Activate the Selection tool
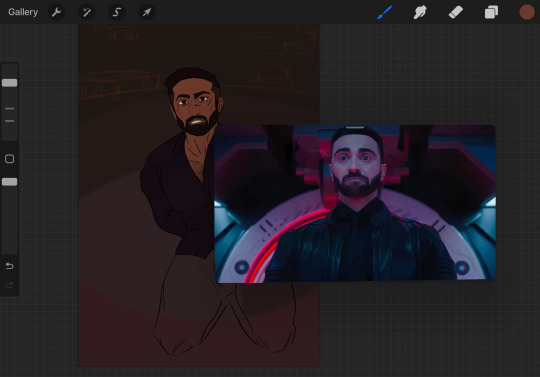 117,12
